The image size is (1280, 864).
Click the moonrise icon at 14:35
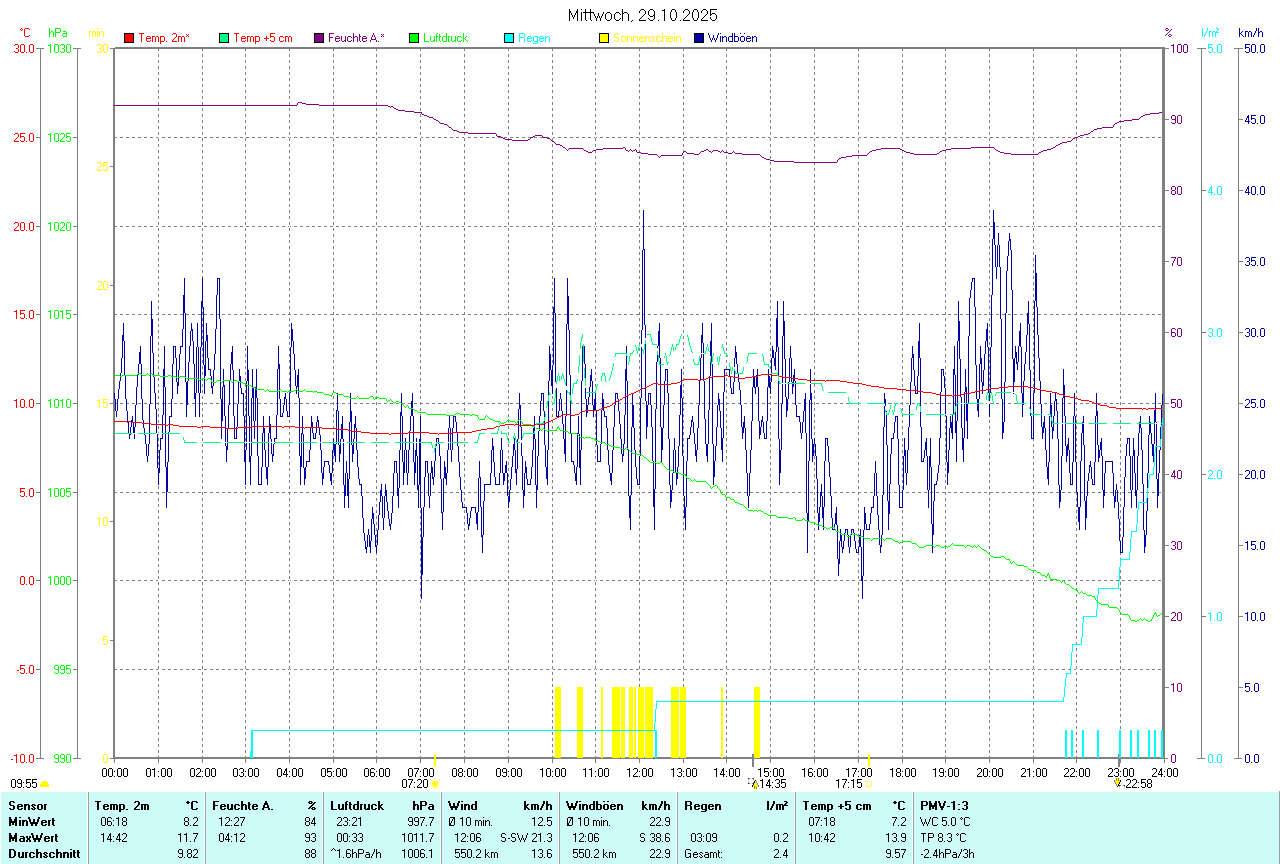tap(753, 784)
